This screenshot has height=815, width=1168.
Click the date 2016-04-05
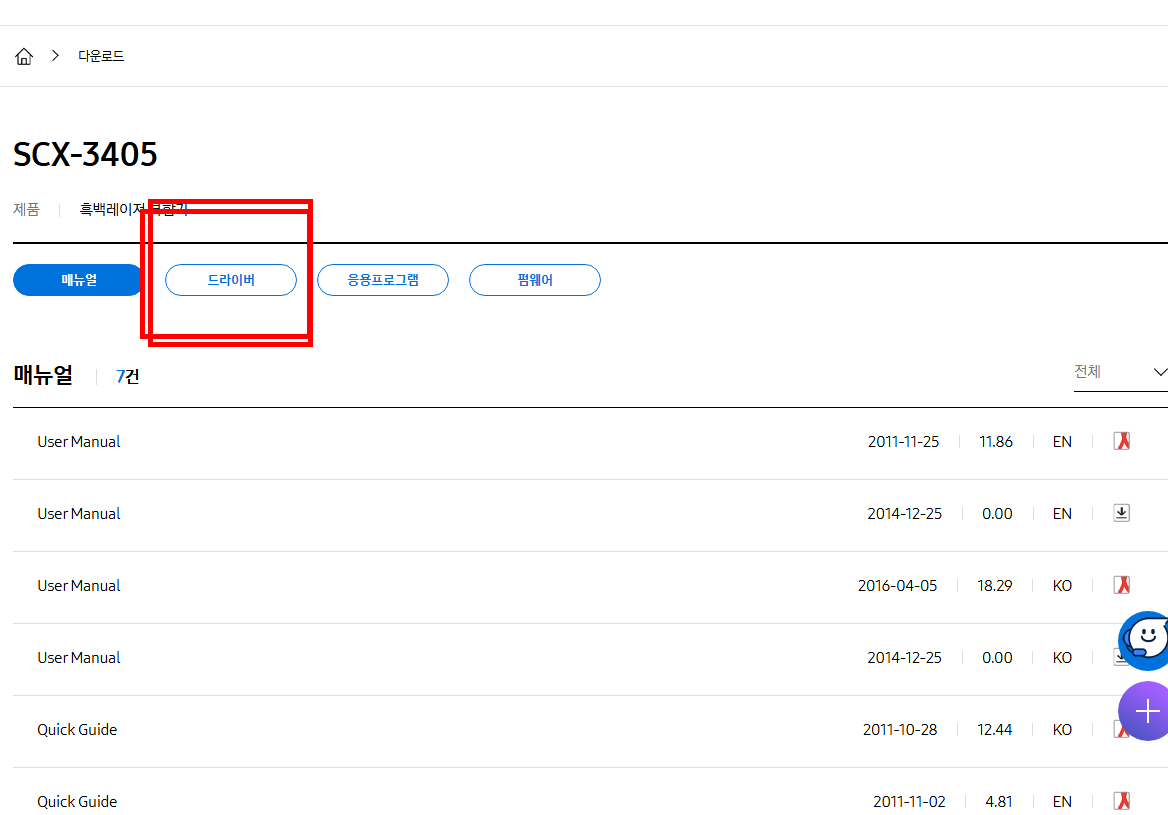click(x=898, y=586)
